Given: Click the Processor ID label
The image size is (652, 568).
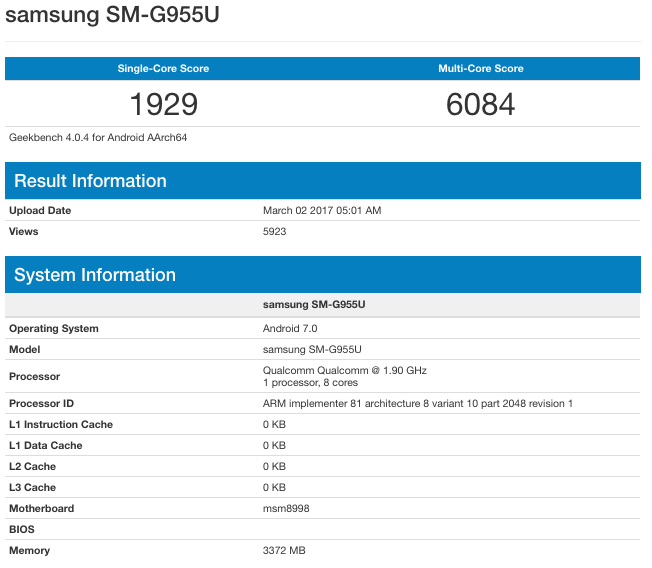Looking at the screenshot, I should pos(41,403).
